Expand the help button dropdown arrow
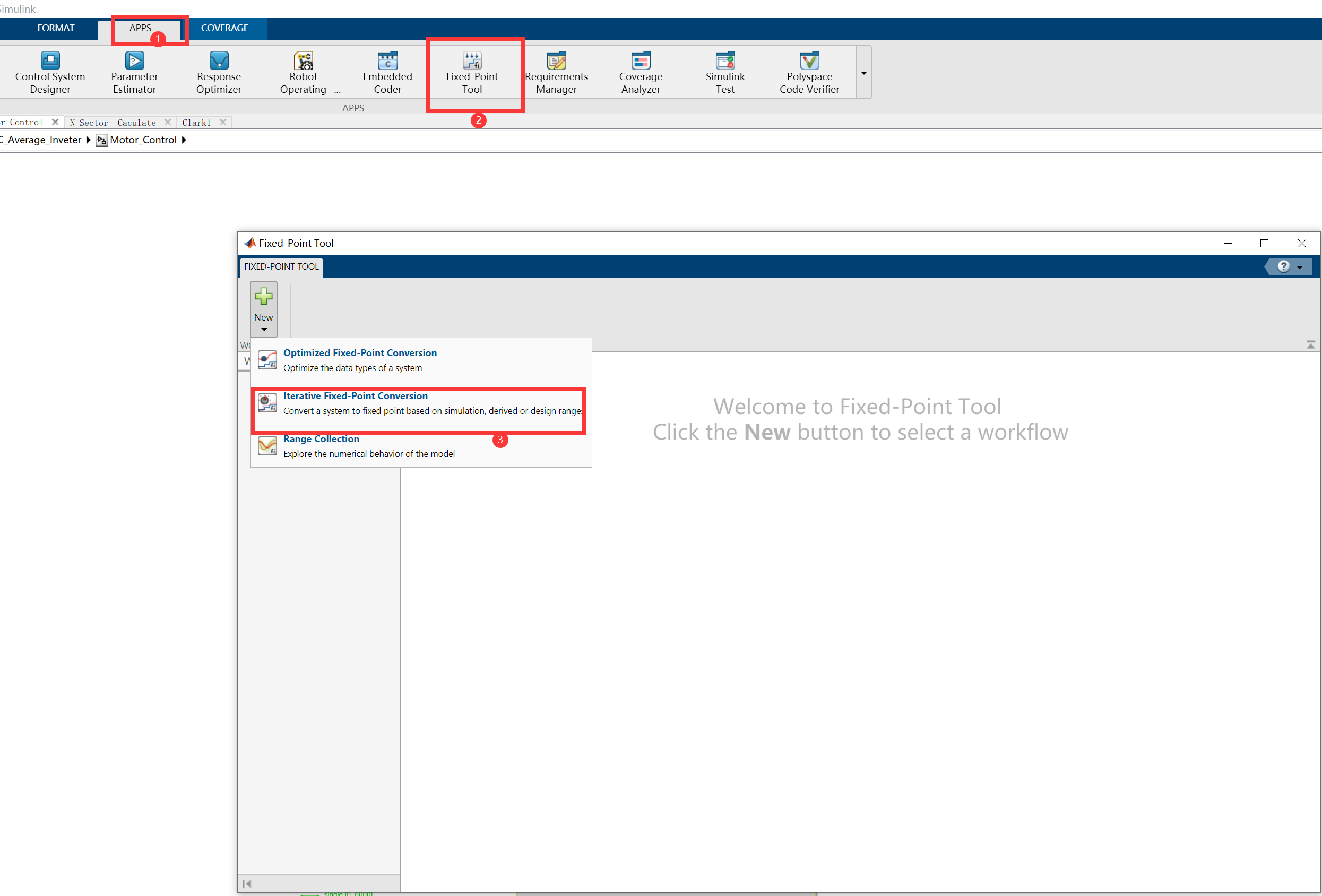 pos(1299,267)
